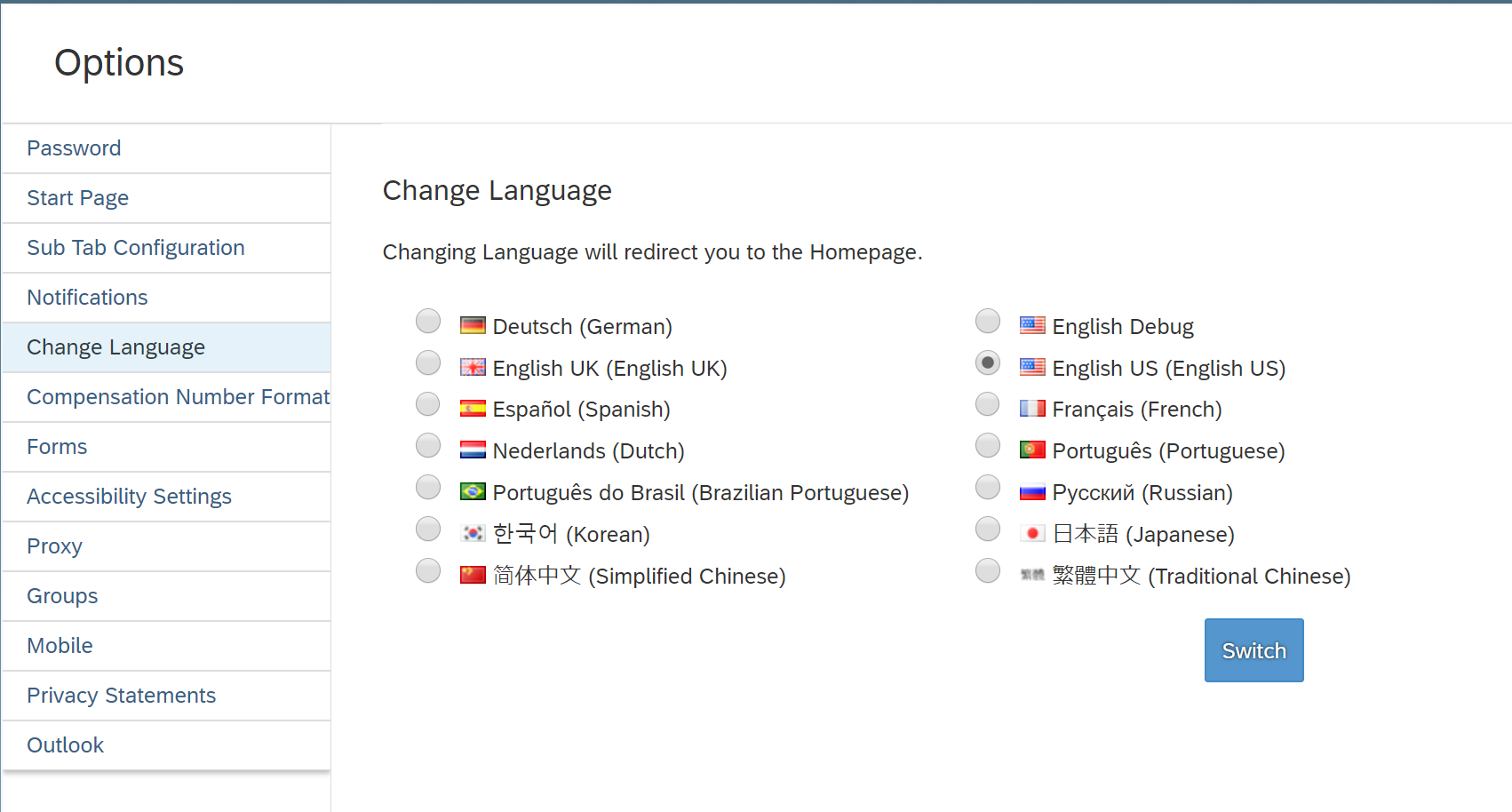Click the Español (Spanish) label
Image resolution: width=1512 pixels, height=812 pixels.
(582, 410)
